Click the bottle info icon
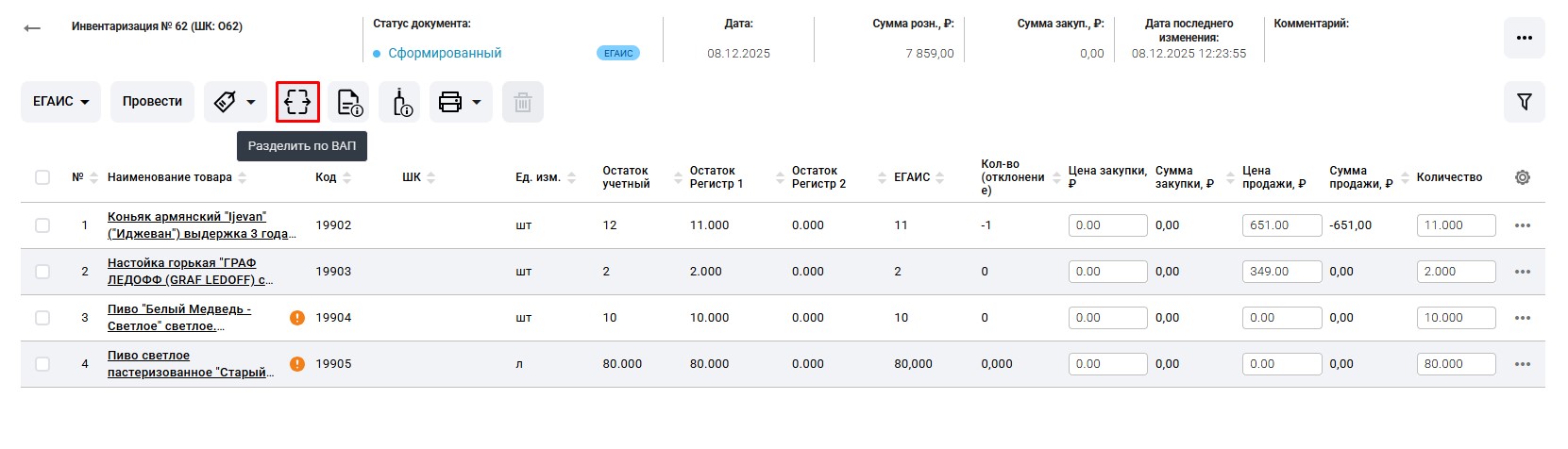1568x449 pixels. click(x=400, y=102)
